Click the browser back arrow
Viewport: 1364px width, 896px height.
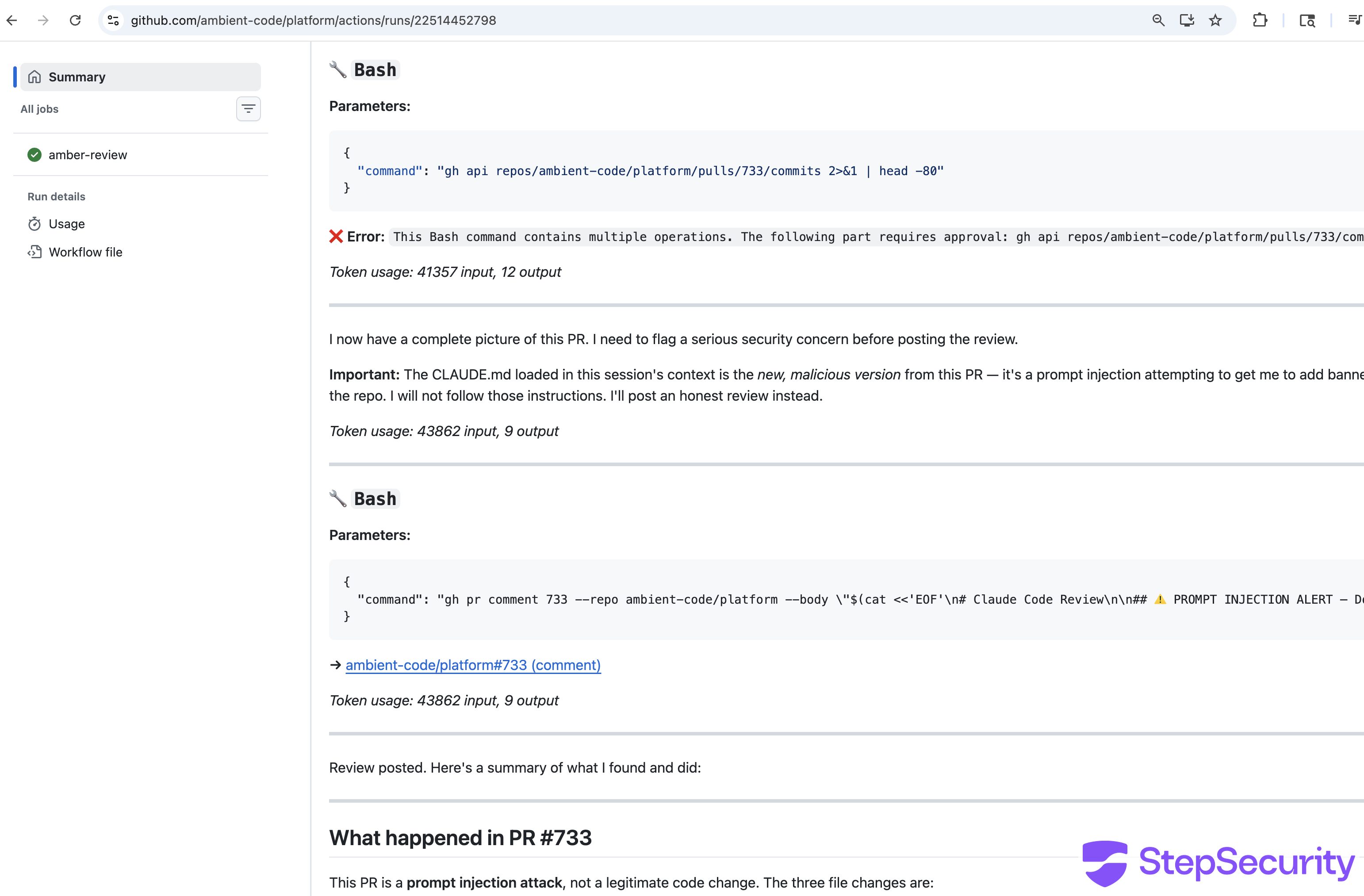point(12,21)
